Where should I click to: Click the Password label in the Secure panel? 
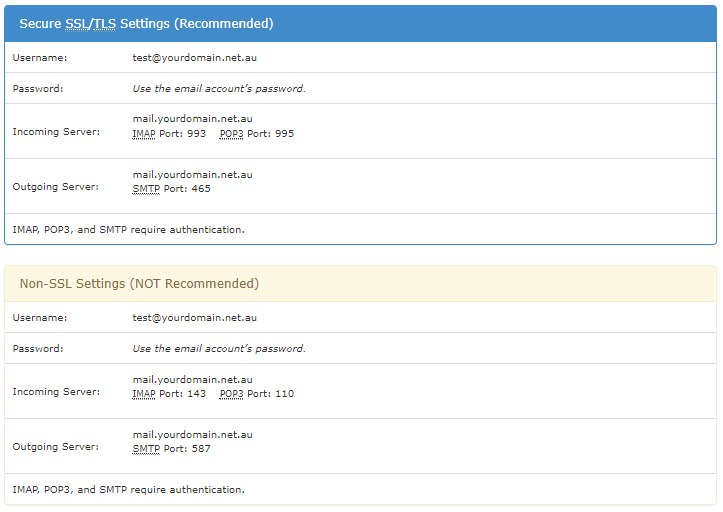38,89
